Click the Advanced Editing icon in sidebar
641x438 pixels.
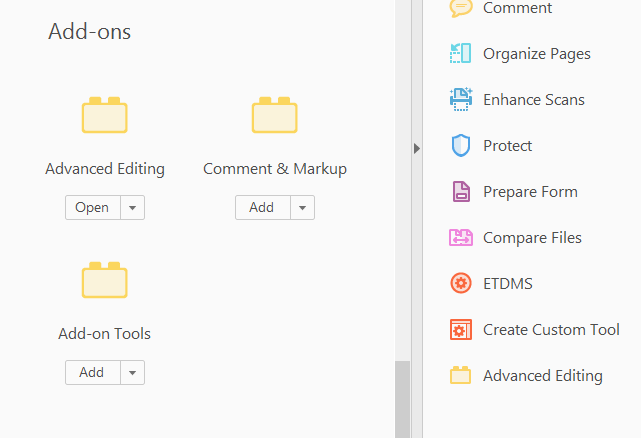(460, 376)
